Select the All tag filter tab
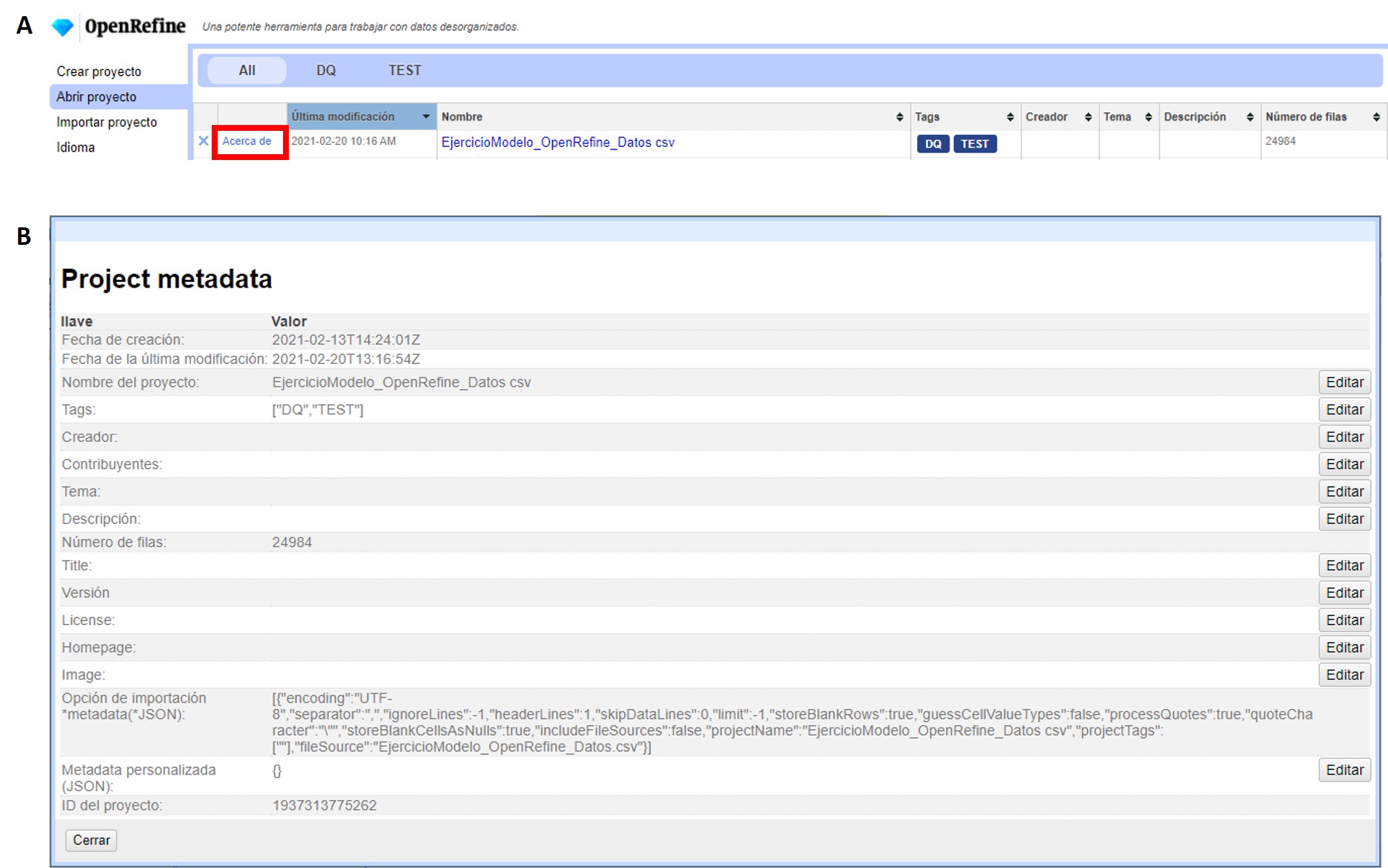 coord(247,70)
